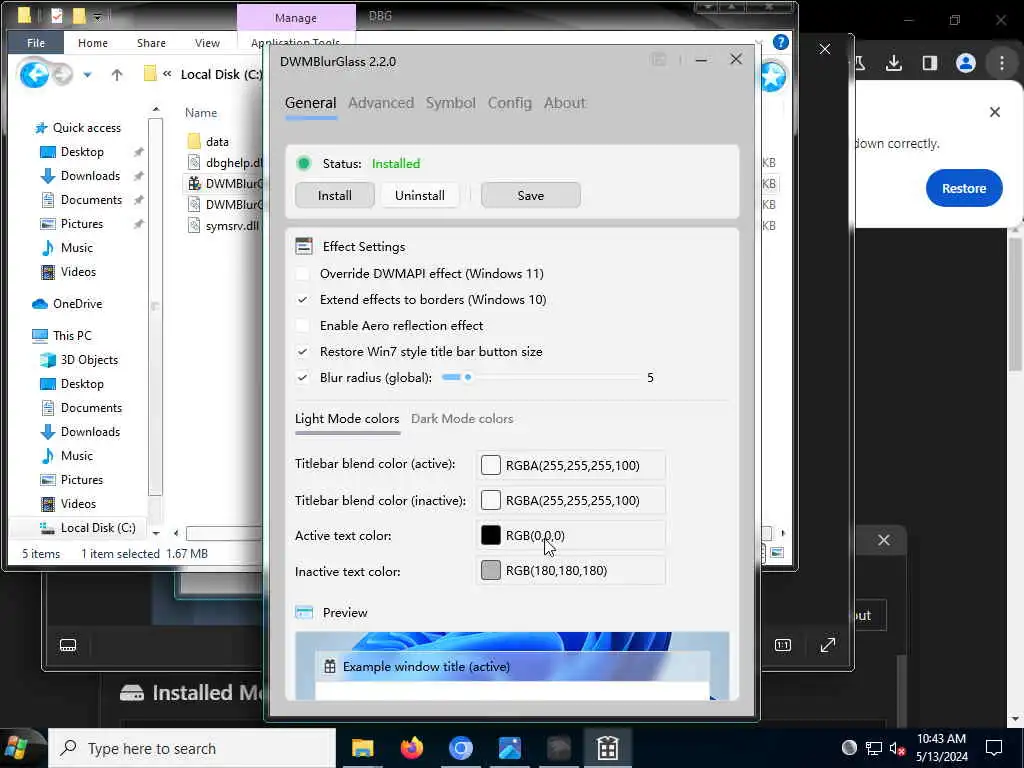Click the network tray icon
The width and height of the screenshot is (1024, 768).
(x=874, y=748)
